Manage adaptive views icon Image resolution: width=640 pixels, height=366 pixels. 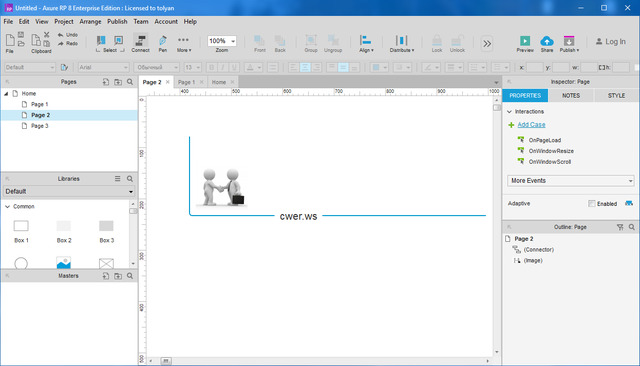pyautogui.click(x=629, y=203)
